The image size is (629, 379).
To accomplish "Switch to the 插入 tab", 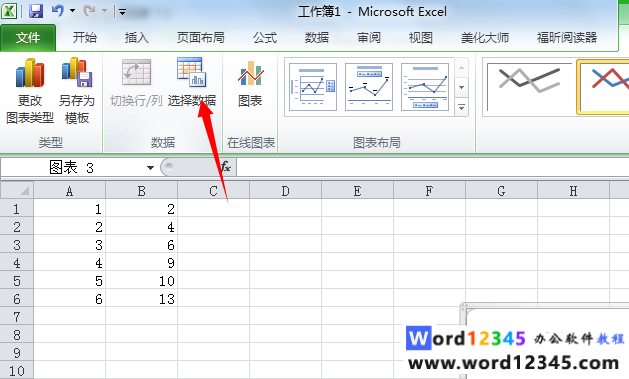I will (137, 38).
